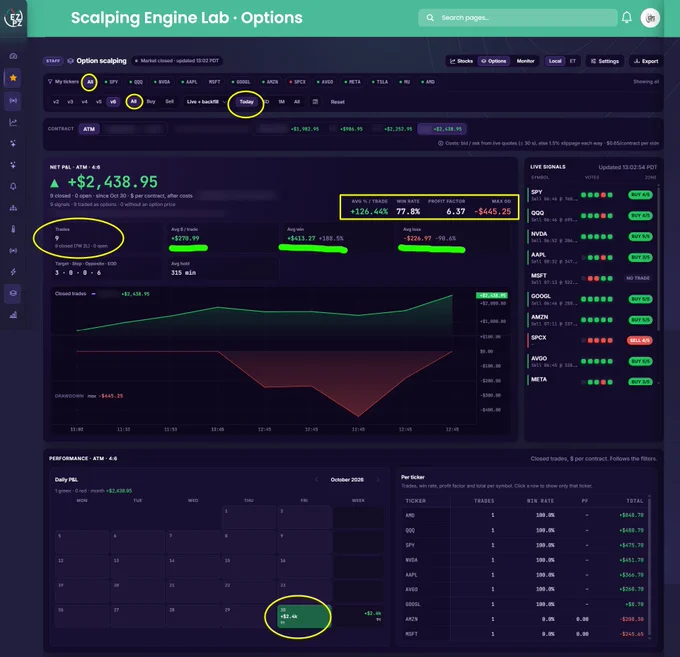Screen dimensions: 680x657
Task: Select engine version v6
Action: point(113,102)
